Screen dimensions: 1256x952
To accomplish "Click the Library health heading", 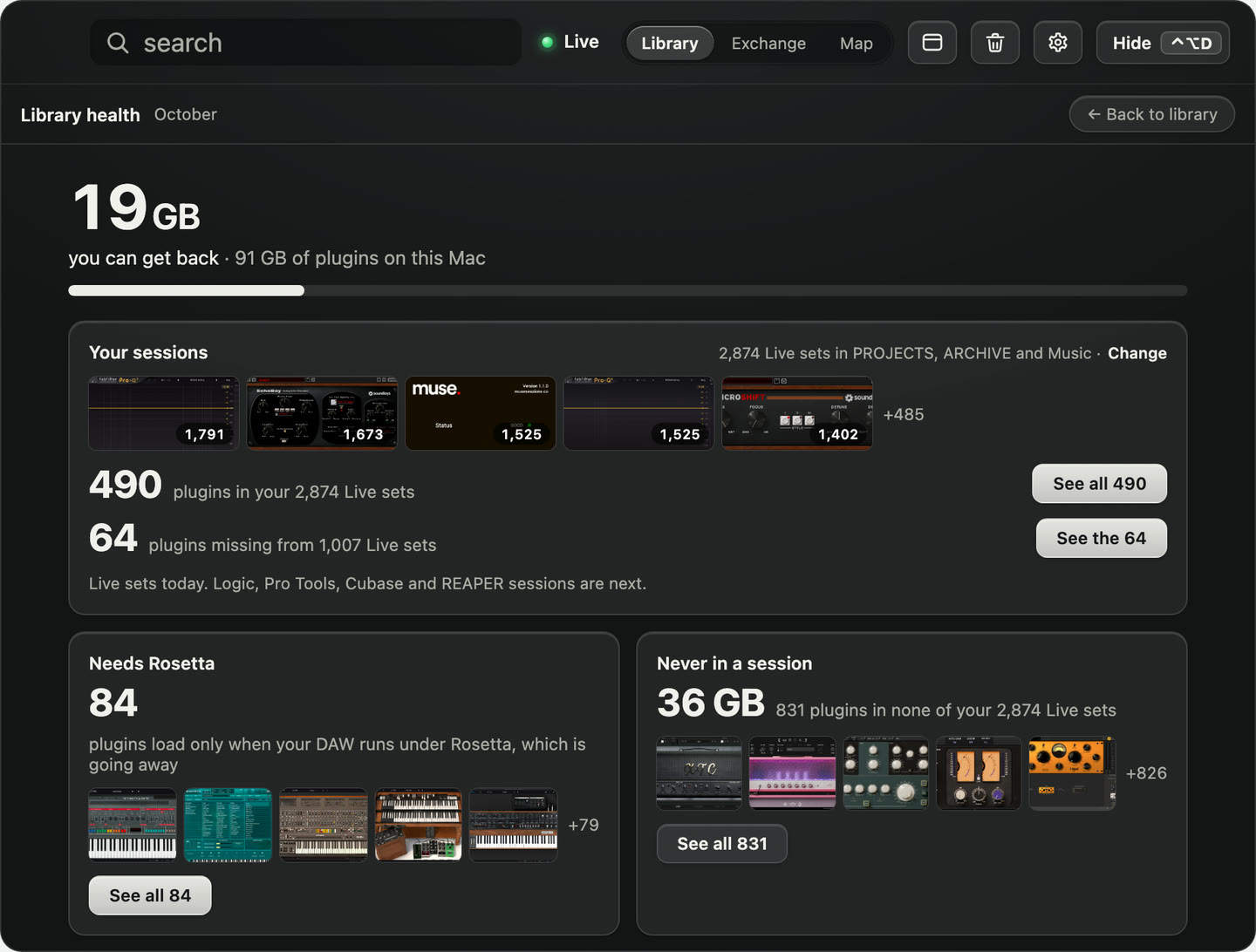I will pyautogui.click(x=80, y=114).
